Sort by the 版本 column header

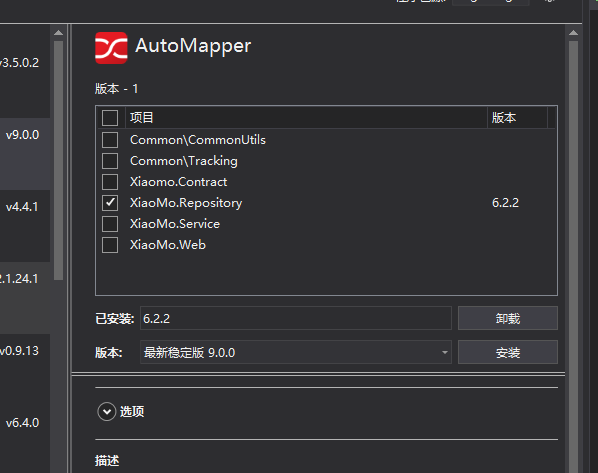(x=517, y=117)
